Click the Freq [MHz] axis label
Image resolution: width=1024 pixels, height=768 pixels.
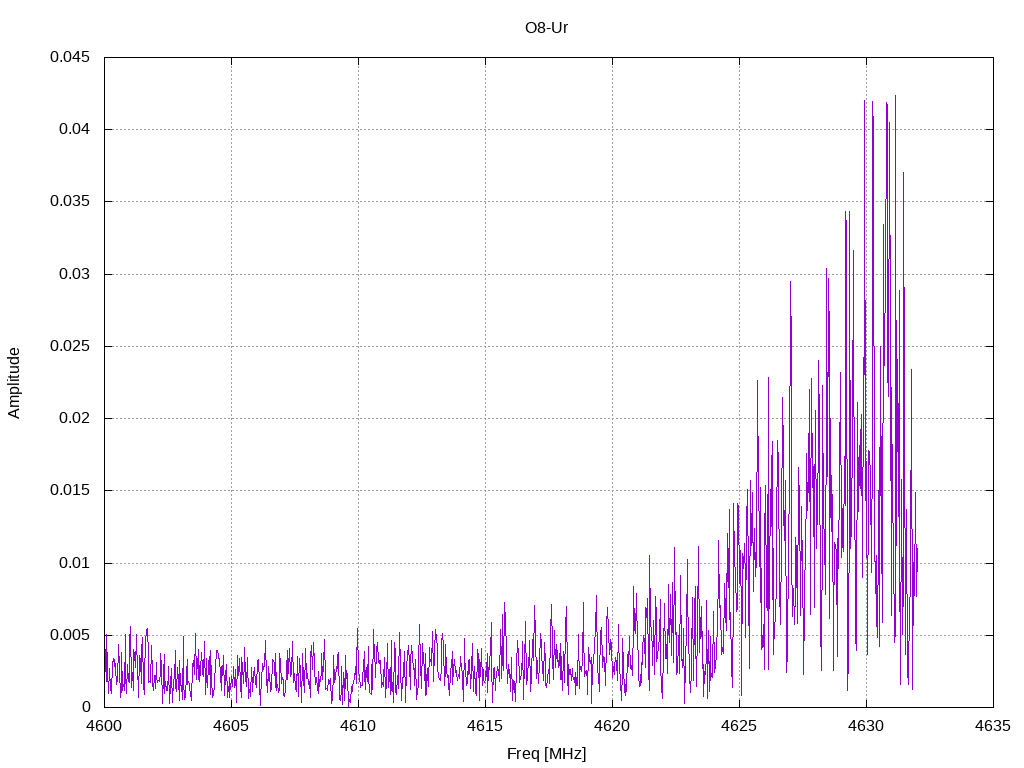click(x=546, y=754)
